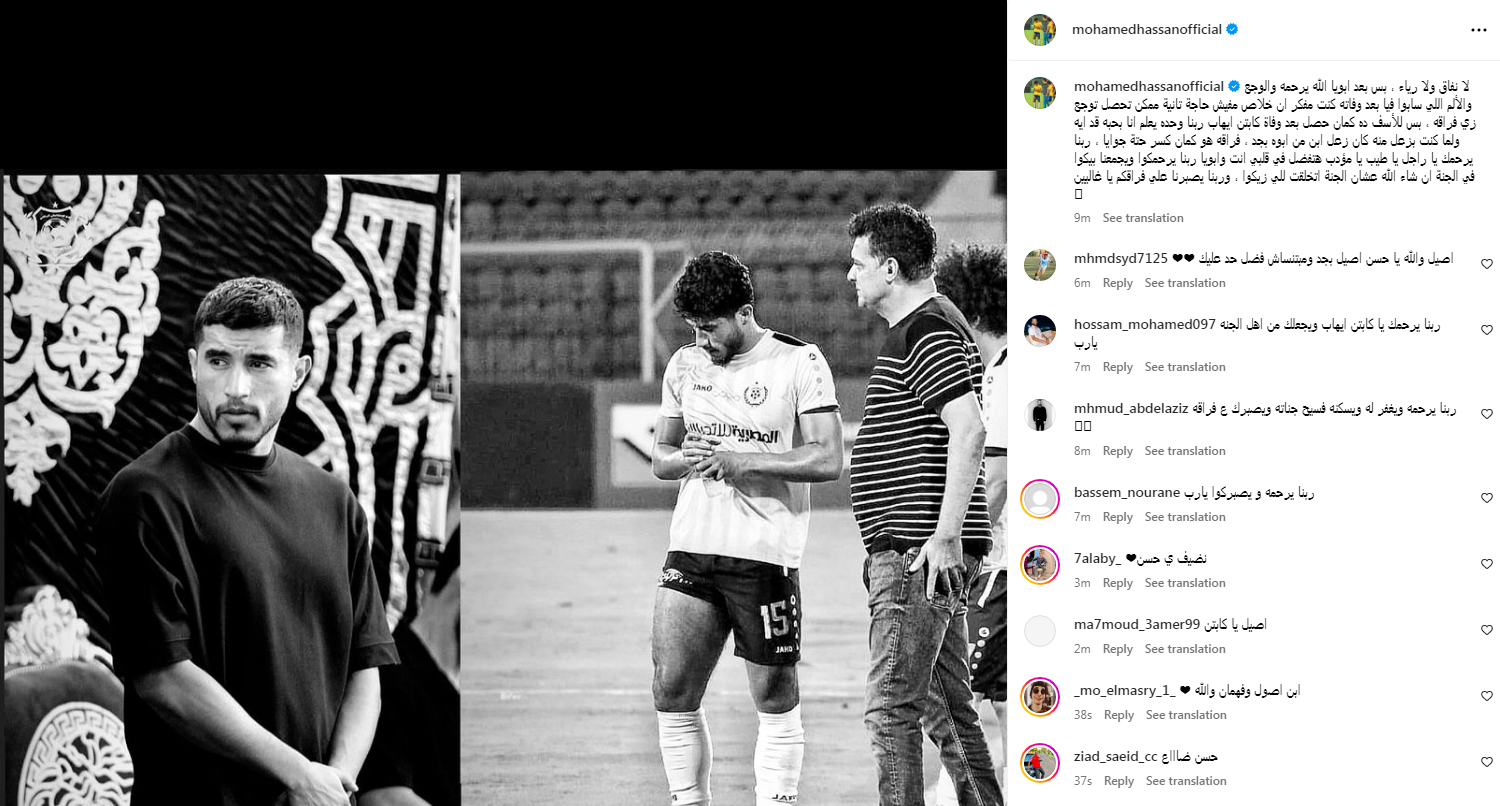
Task: Click the mohamedhassanofficial username in header
Action: point(1147,30)
